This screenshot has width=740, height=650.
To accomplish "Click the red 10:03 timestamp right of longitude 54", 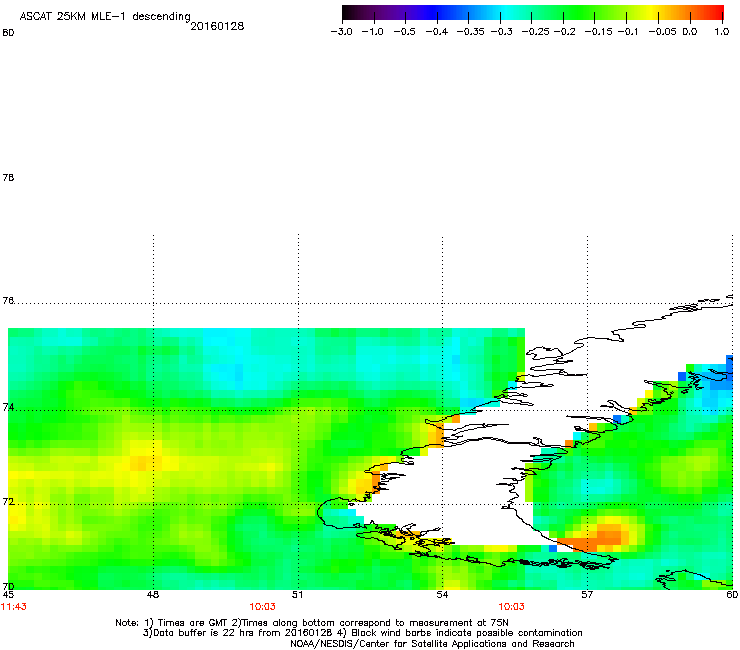I will [511, 607].
